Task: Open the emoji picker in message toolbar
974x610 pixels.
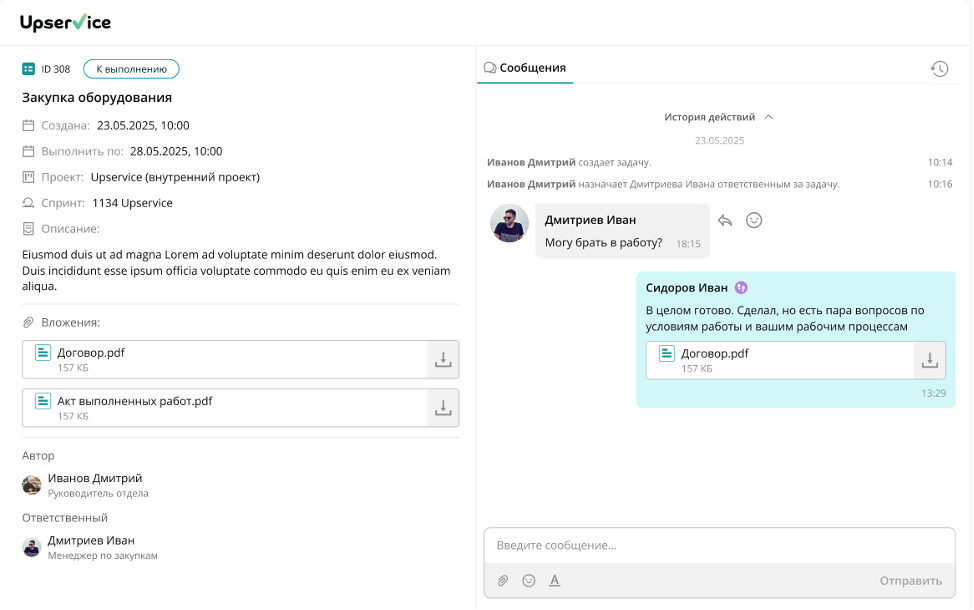Action: click(x=529, y=581)
